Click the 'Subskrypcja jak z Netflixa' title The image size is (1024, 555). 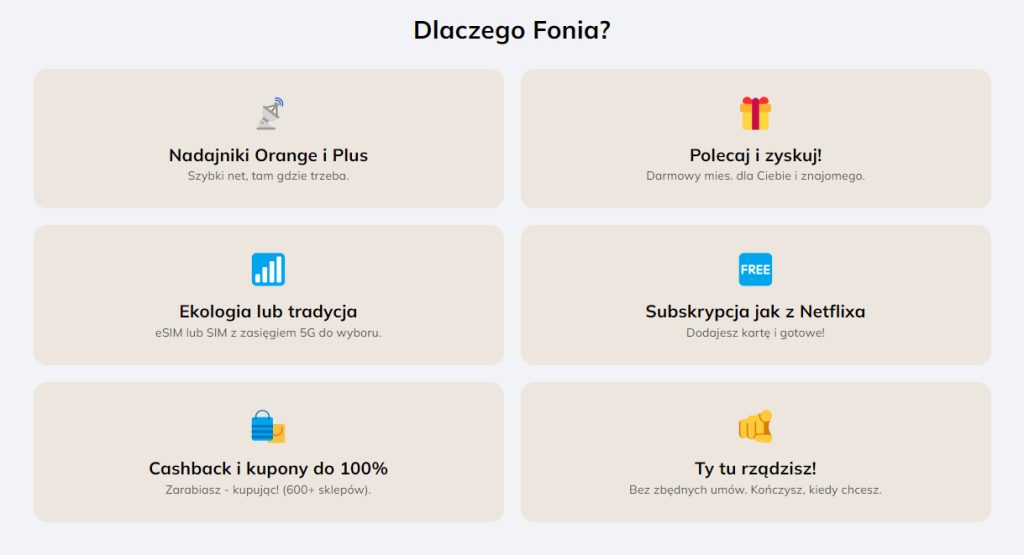755,311
